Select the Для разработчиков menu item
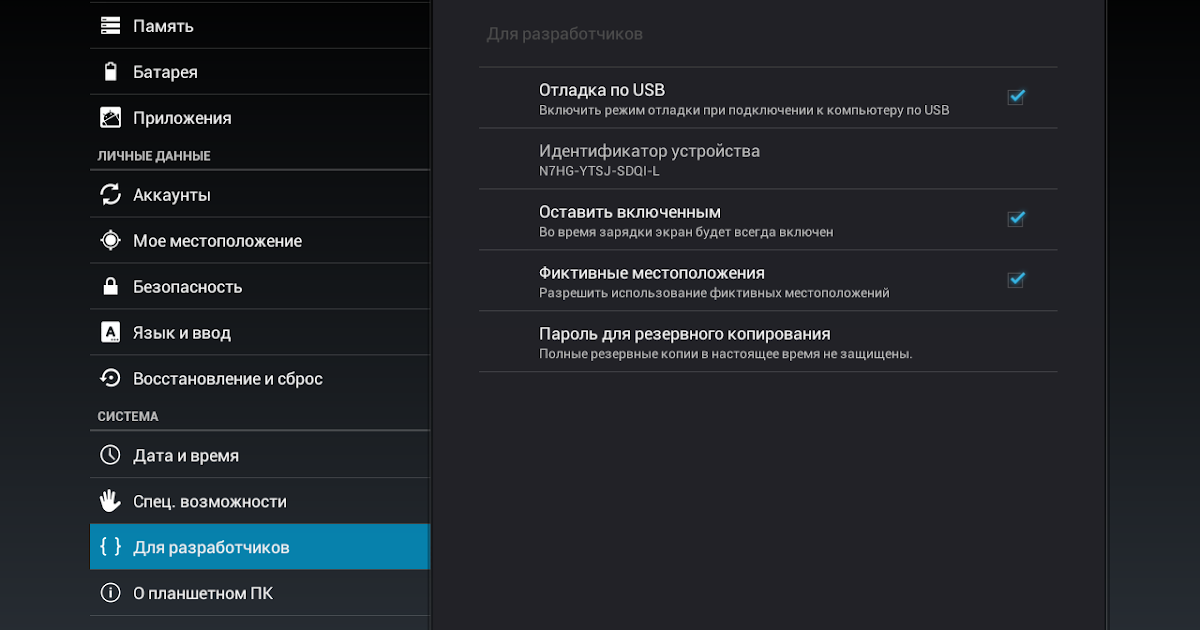This screenshot has width=1200, height=630. tap(211, 548)
